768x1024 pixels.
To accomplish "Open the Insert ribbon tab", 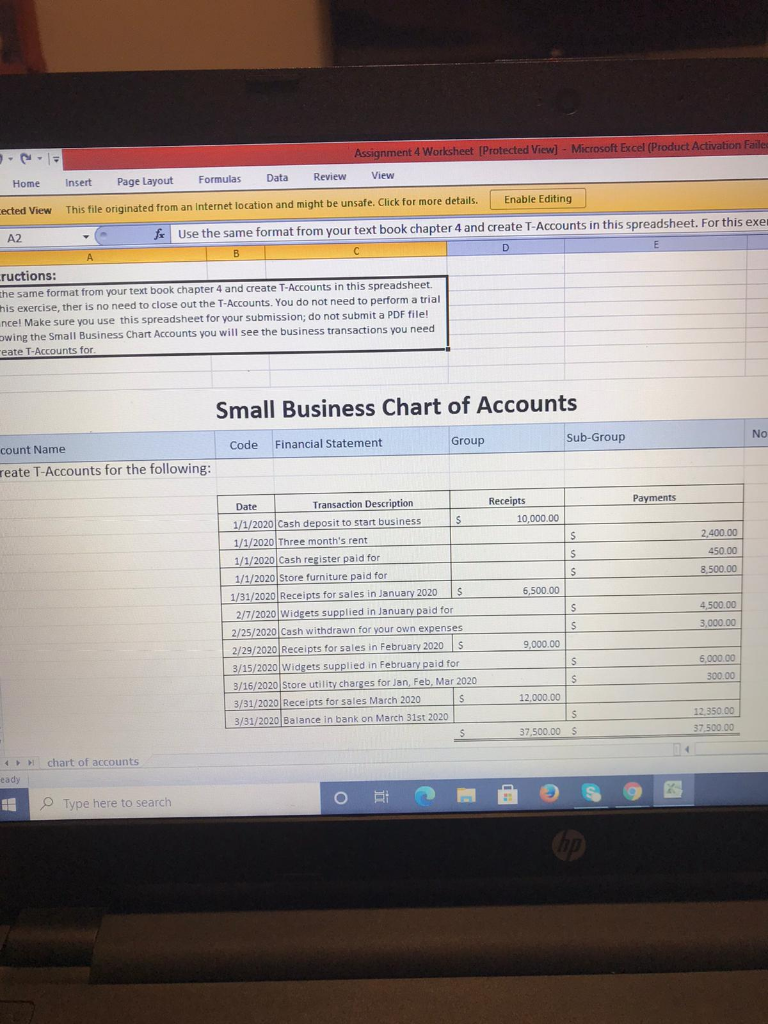I will coord(78,182).
